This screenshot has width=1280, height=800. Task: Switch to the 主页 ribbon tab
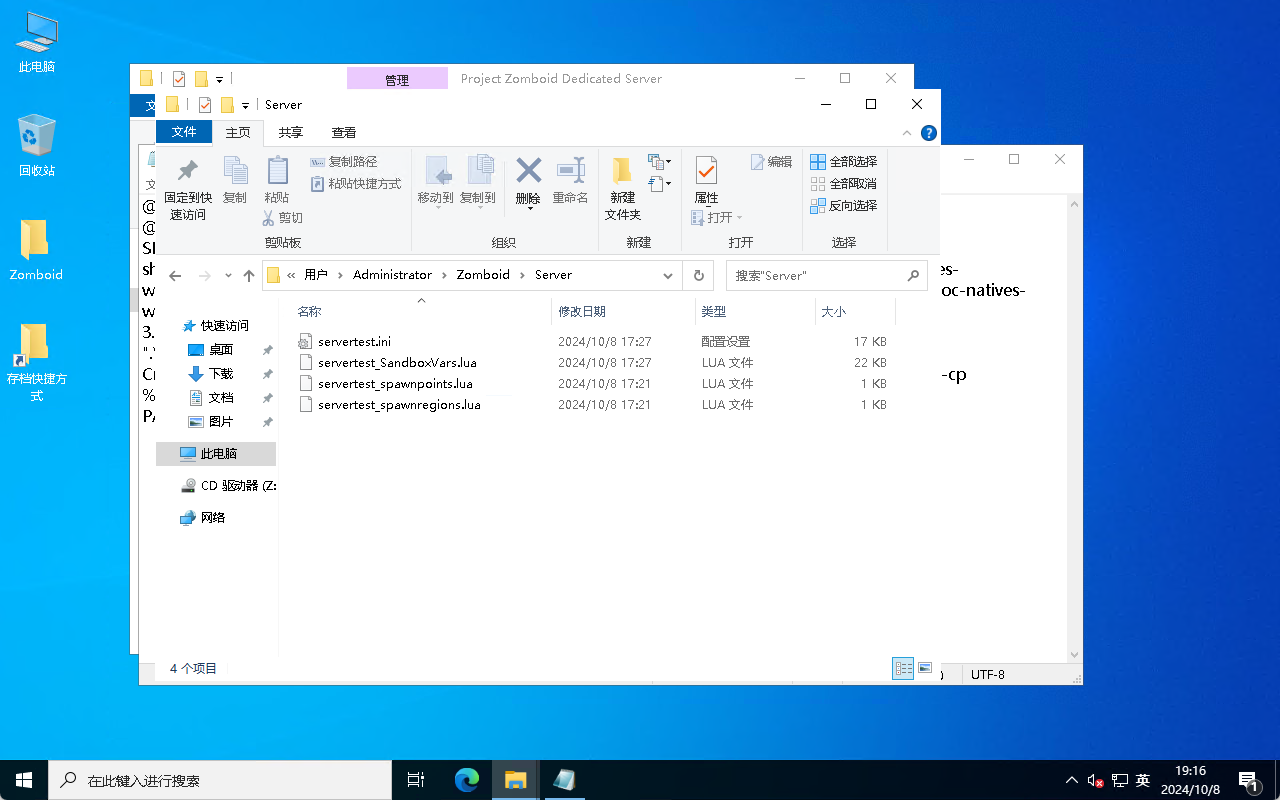coord(238,132)
